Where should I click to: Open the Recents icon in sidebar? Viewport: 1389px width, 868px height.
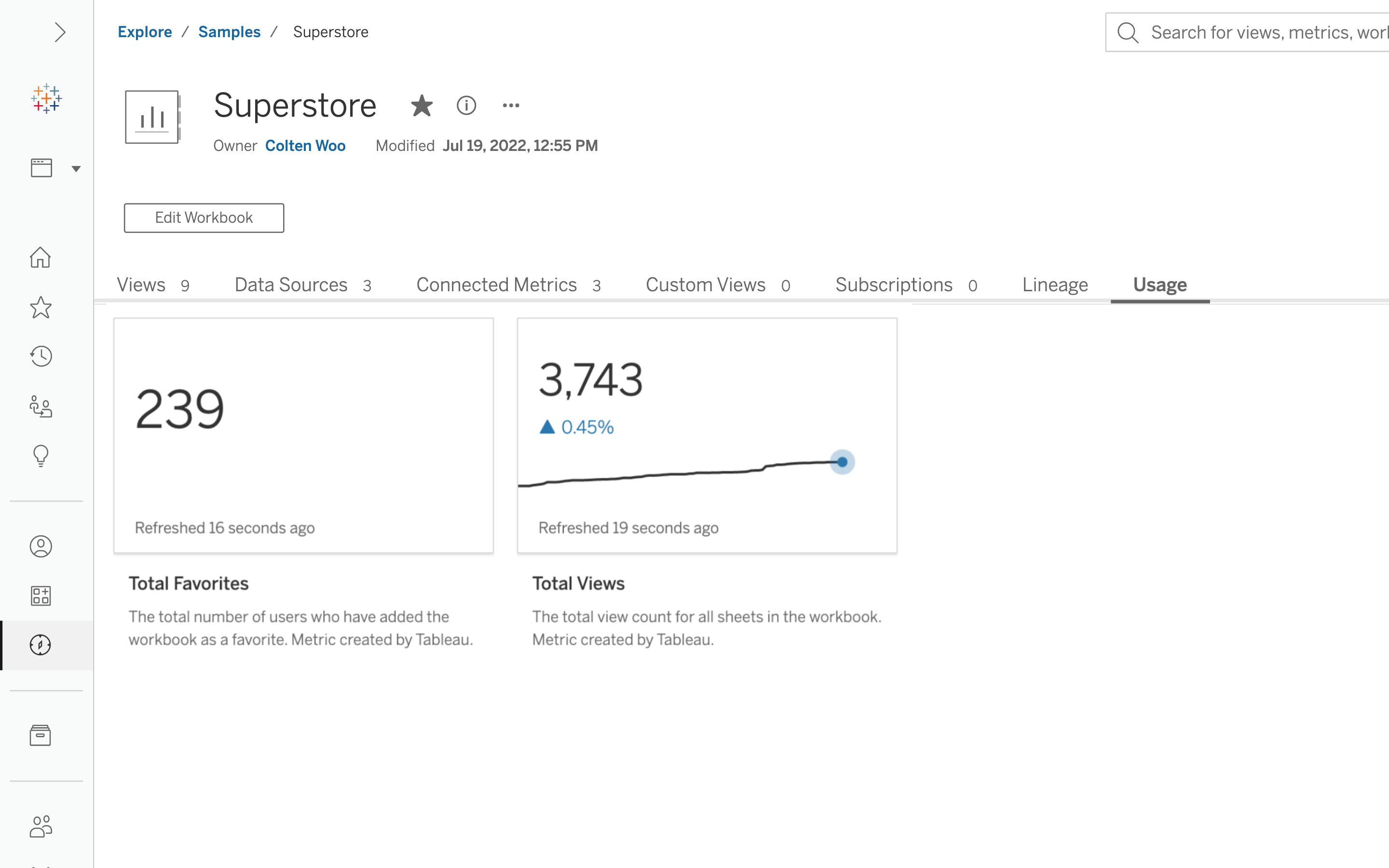[40, 355]
